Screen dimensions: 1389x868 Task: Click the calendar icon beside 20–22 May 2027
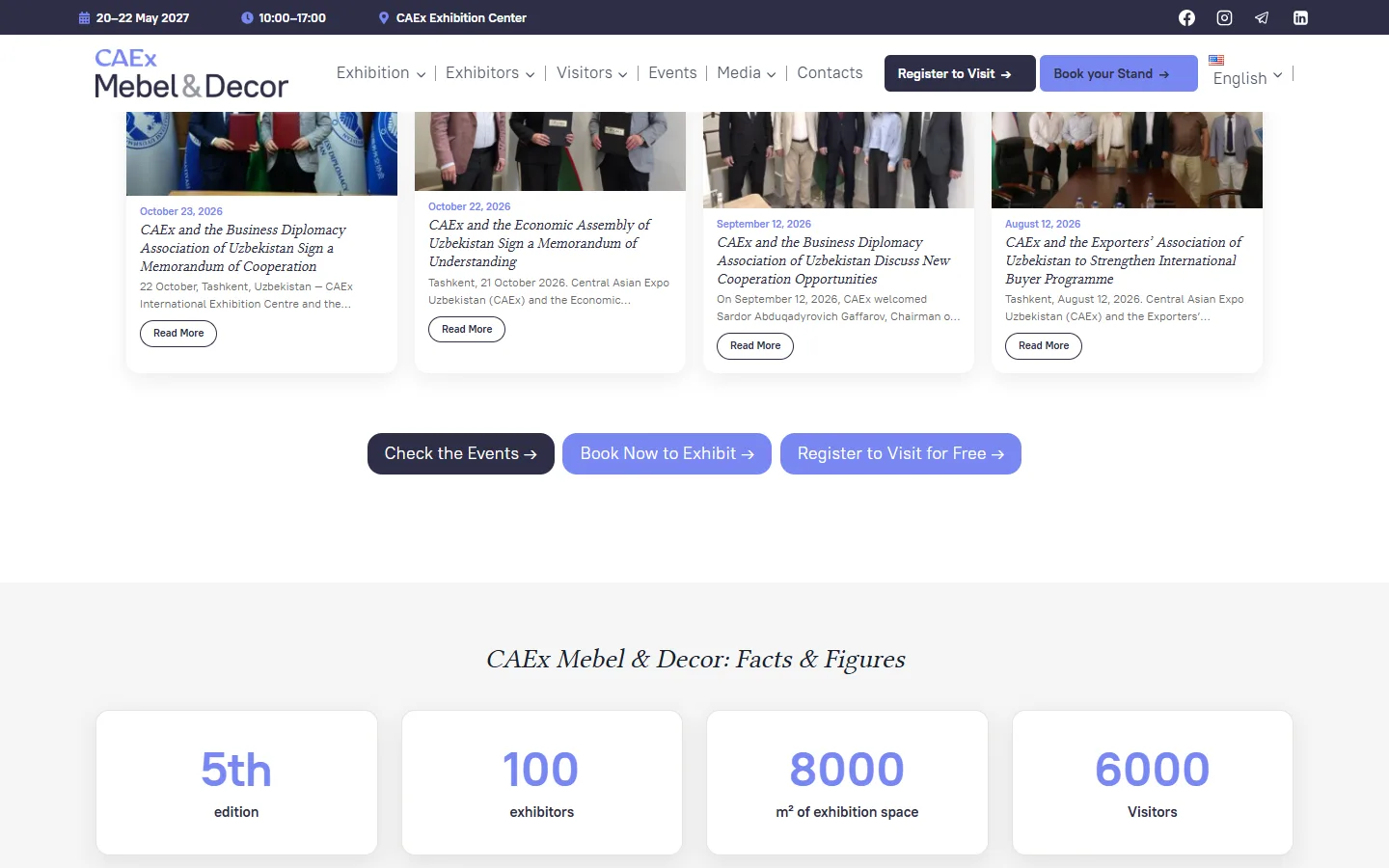click(84, 17)
